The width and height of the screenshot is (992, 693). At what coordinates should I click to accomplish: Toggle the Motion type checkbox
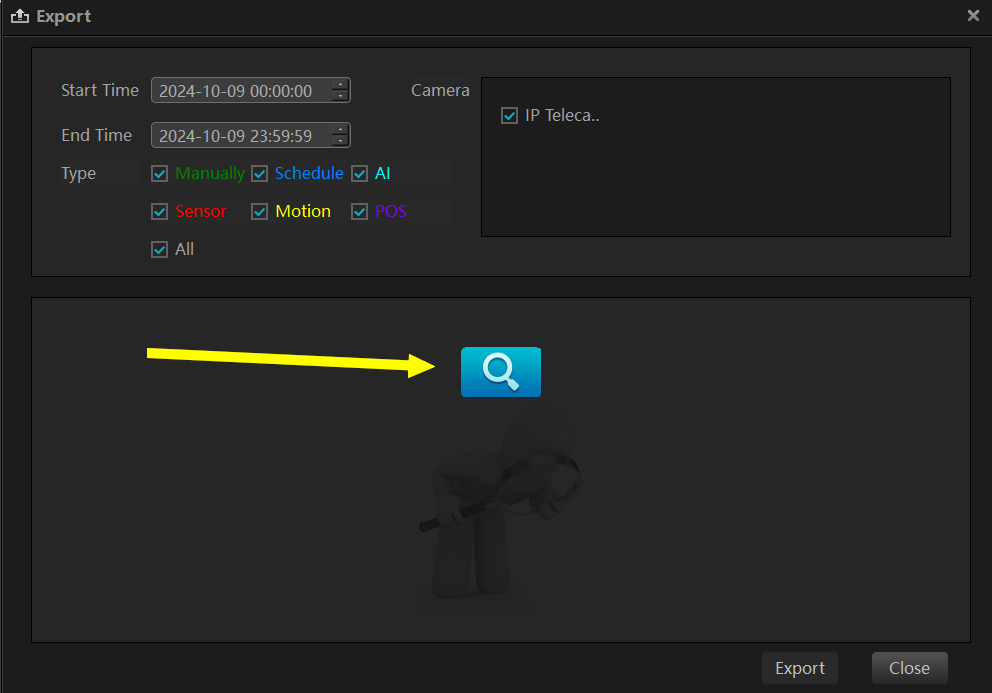click(259, 211)
